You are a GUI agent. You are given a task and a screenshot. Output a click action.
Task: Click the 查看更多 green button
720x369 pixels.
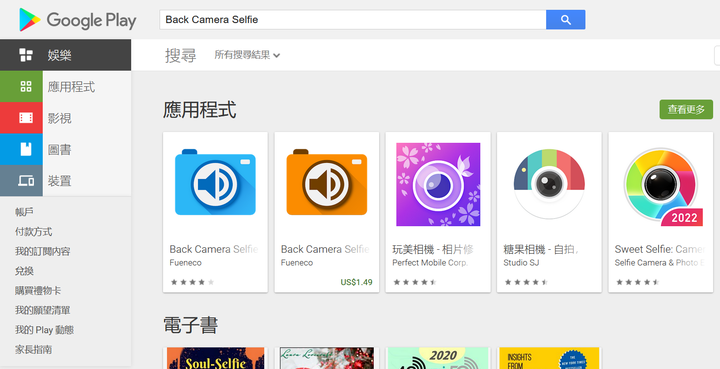(x=686, y=110)
